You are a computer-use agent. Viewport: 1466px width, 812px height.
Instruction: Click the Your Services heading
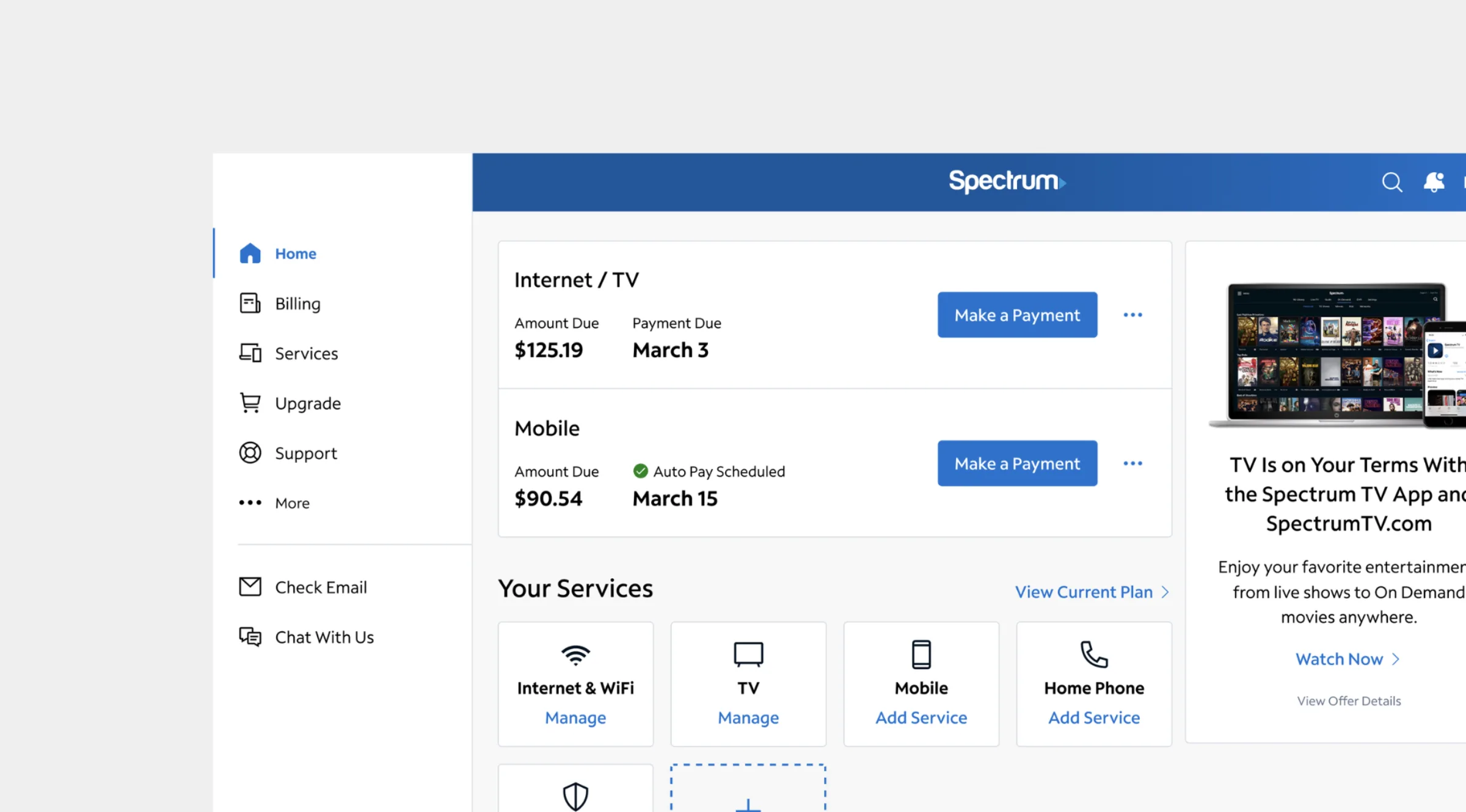point(575,589)
